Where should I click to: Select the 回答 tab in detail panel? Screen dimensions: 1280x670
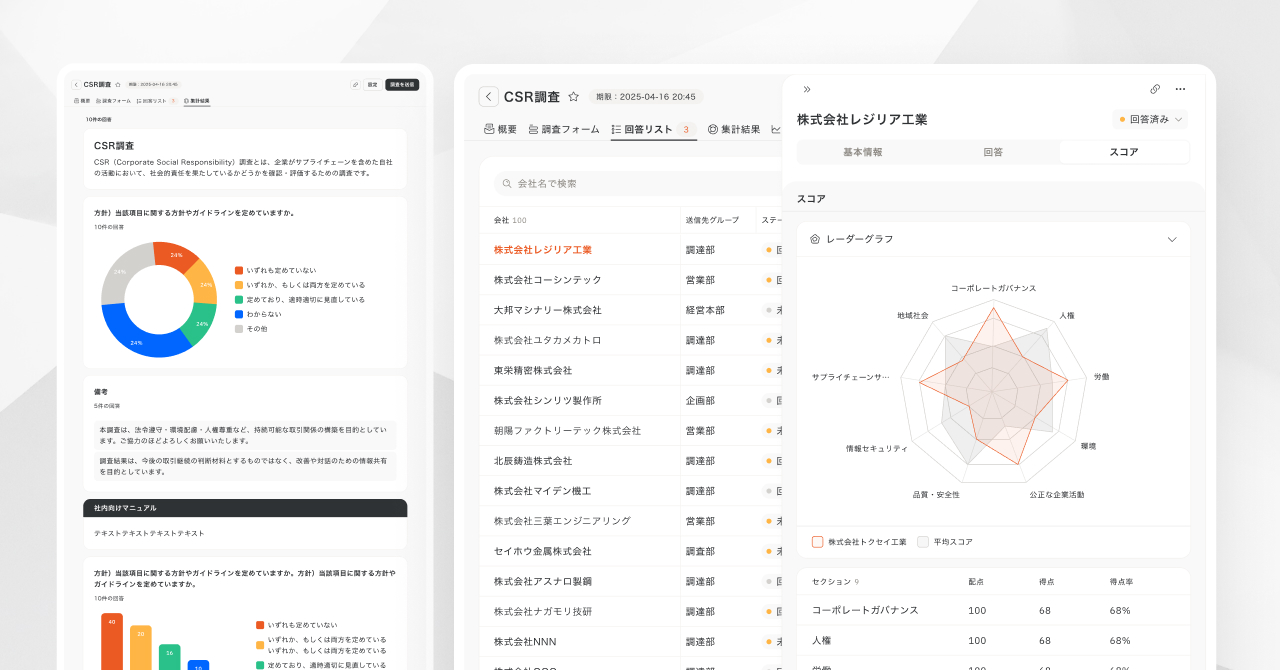click(x=993, y=152)
